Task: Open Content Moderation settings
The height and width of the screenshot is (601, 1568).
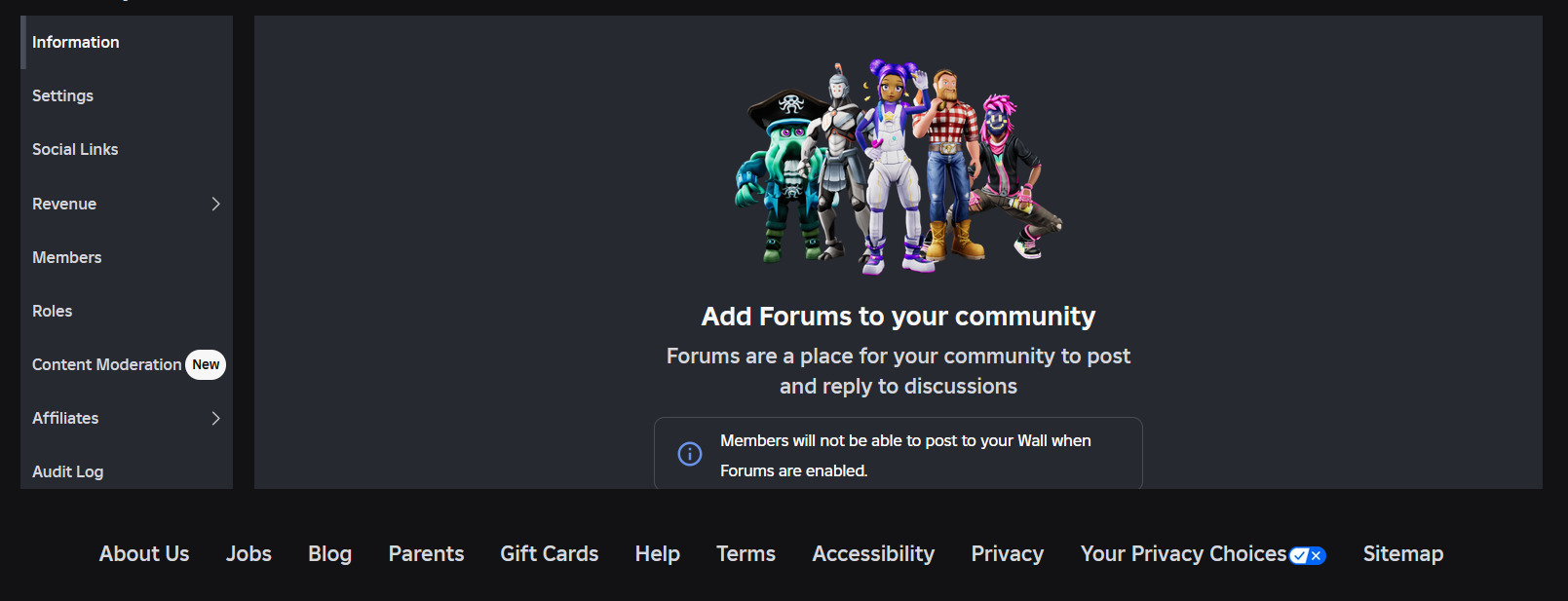Action: (x=106, y=364)
